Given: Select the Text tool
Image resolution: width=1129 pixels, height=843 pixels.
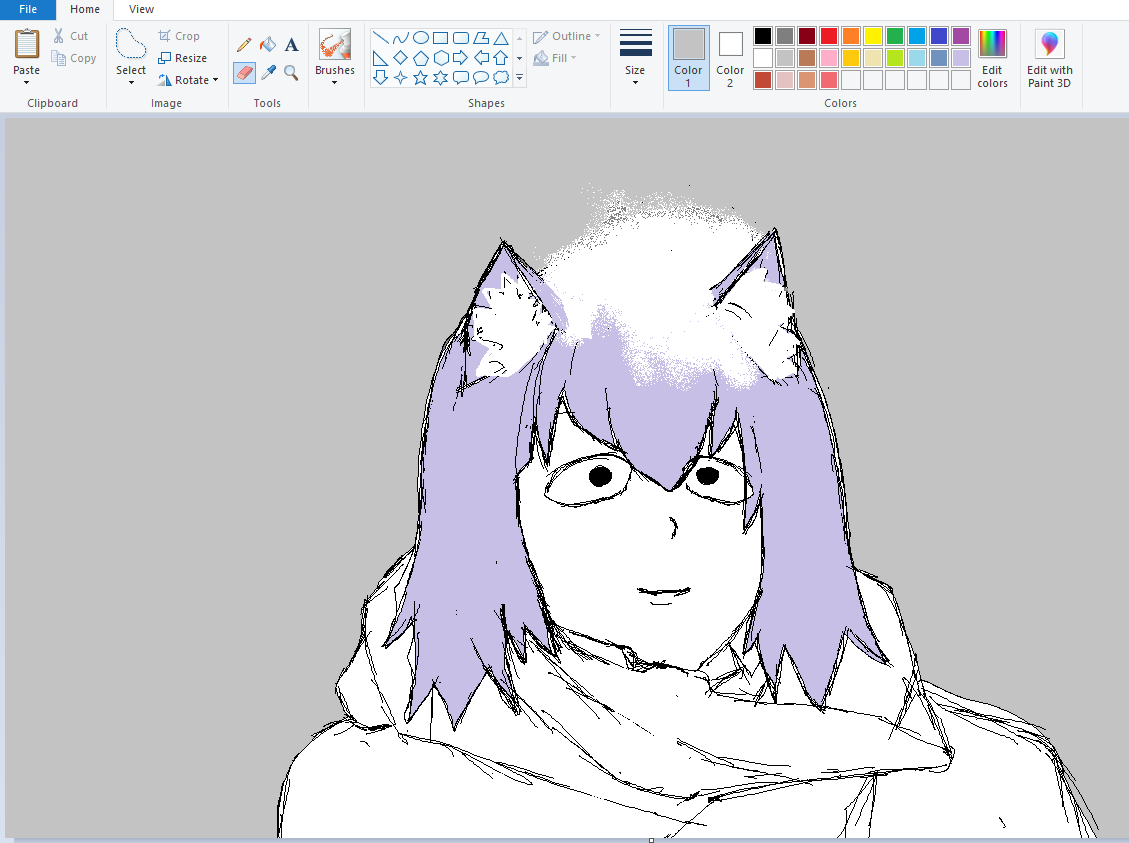Looking at the screenshot, I should 291,45.
